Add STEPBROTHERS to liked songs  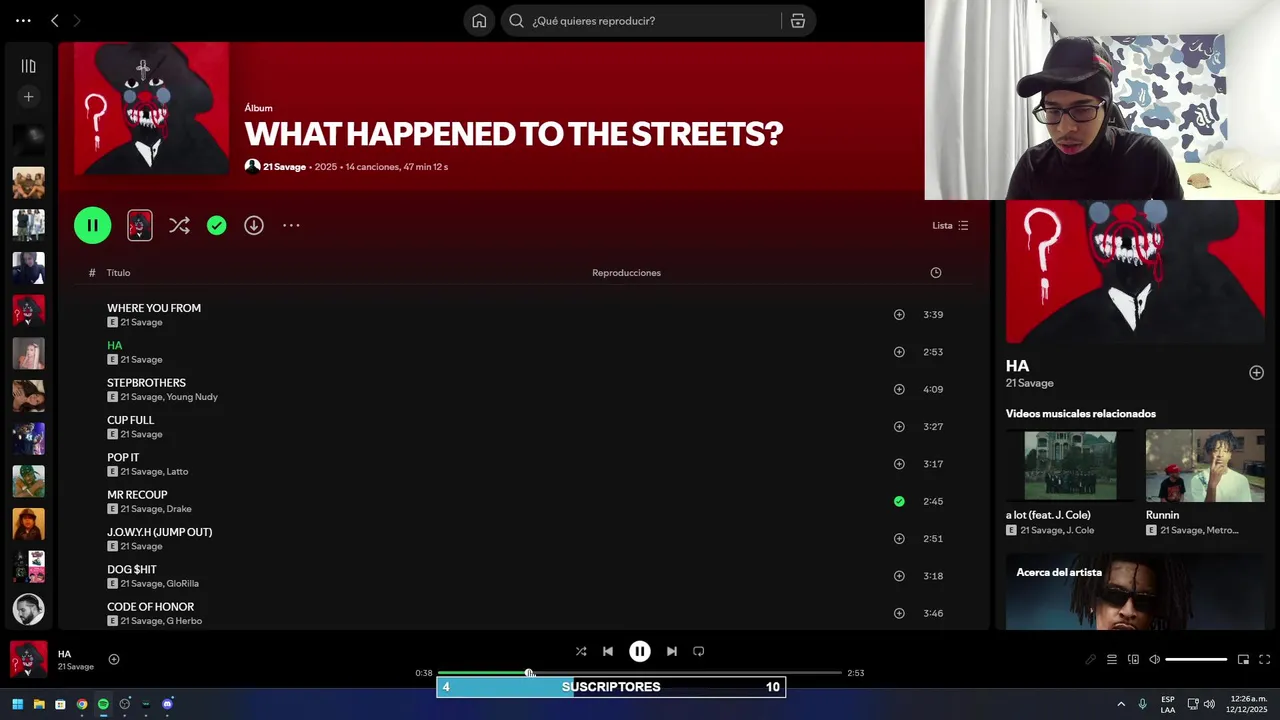click(x=899, y=389)
